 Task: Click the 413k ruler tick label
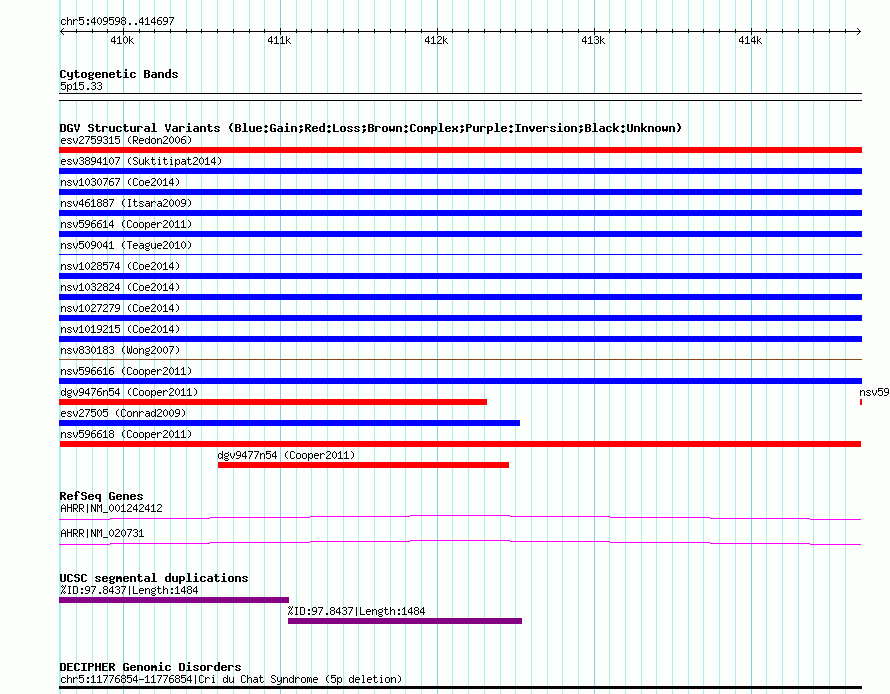(x=593, y=40)
